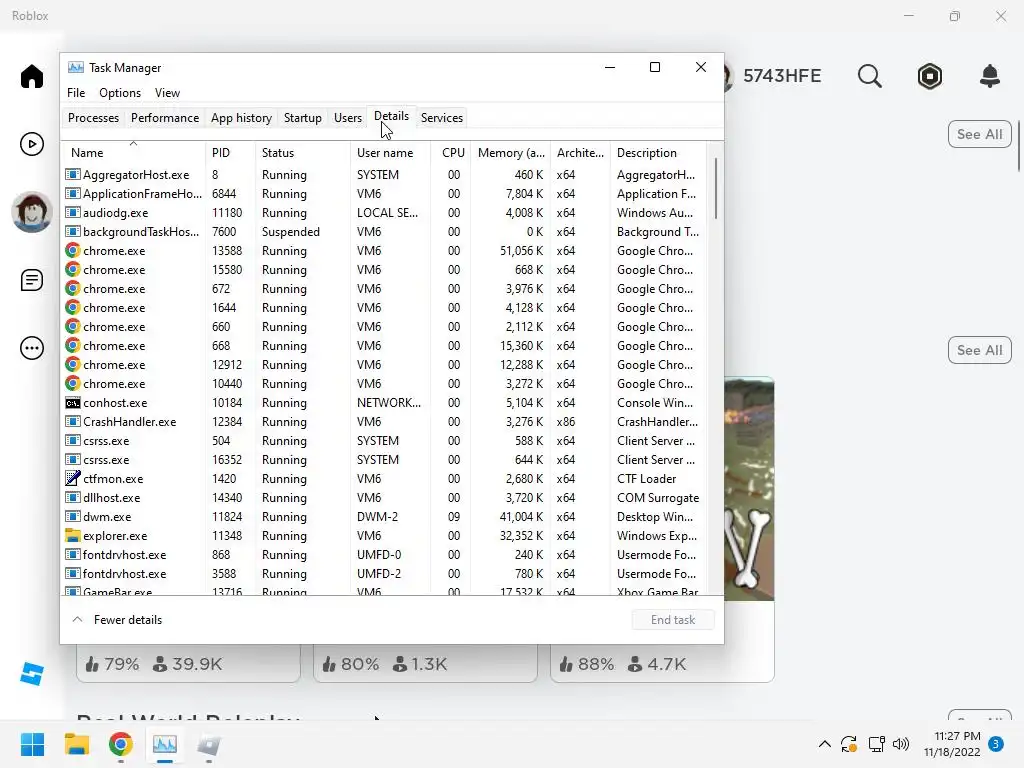Screen dimensions: 1024x768
Task: Open the notification count badge
Action: click(x=996, y=744)
